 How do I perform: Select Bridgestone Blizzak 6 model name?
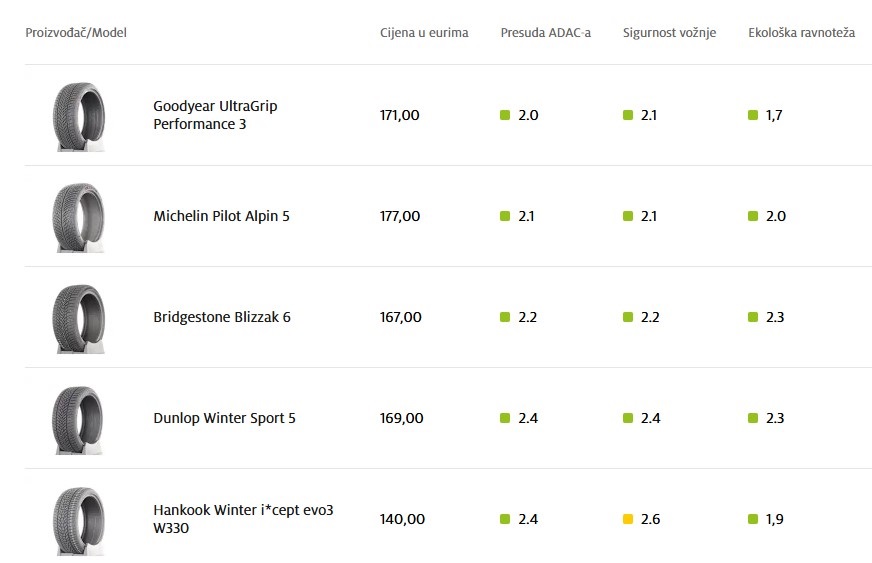221,317
